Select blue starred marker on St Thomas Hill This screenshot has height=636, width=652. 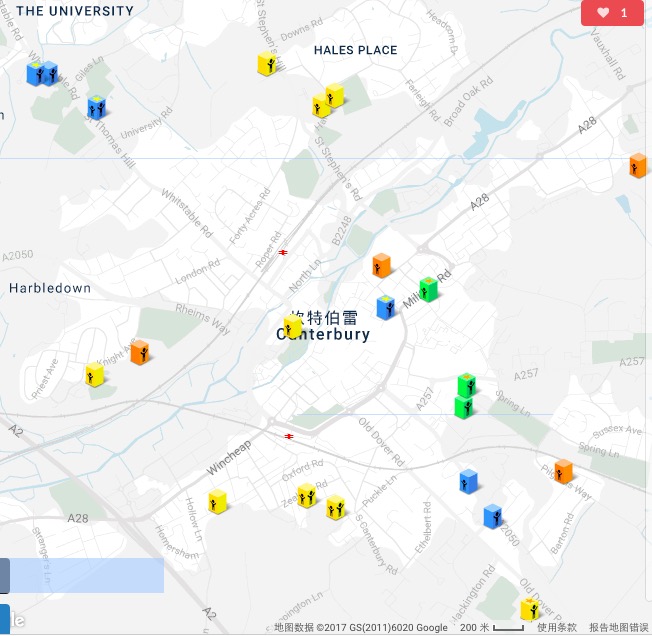click(96, 108)
